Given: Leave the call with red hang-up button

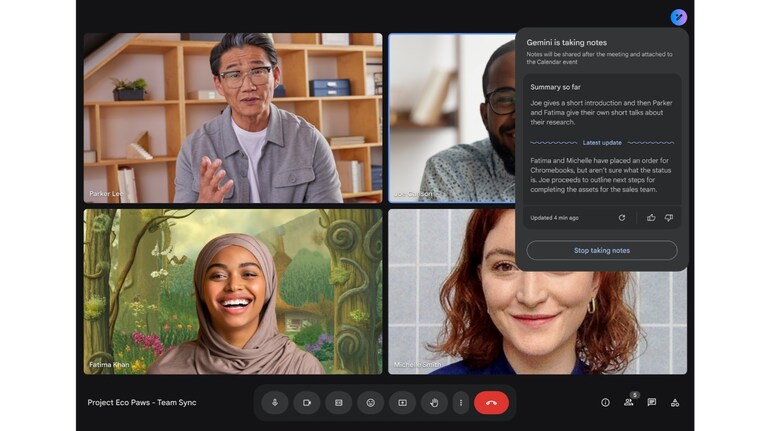Looking at the screenshot, I should coord(491,403).
